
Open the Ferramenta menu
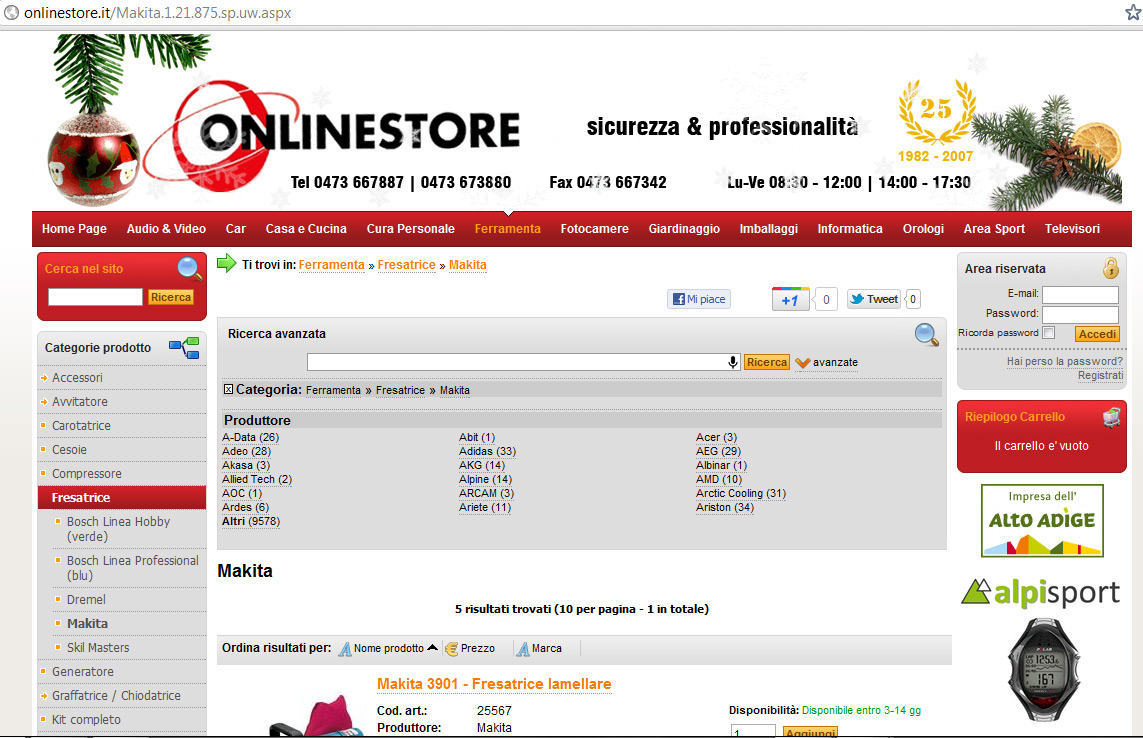tap(507, 229)
